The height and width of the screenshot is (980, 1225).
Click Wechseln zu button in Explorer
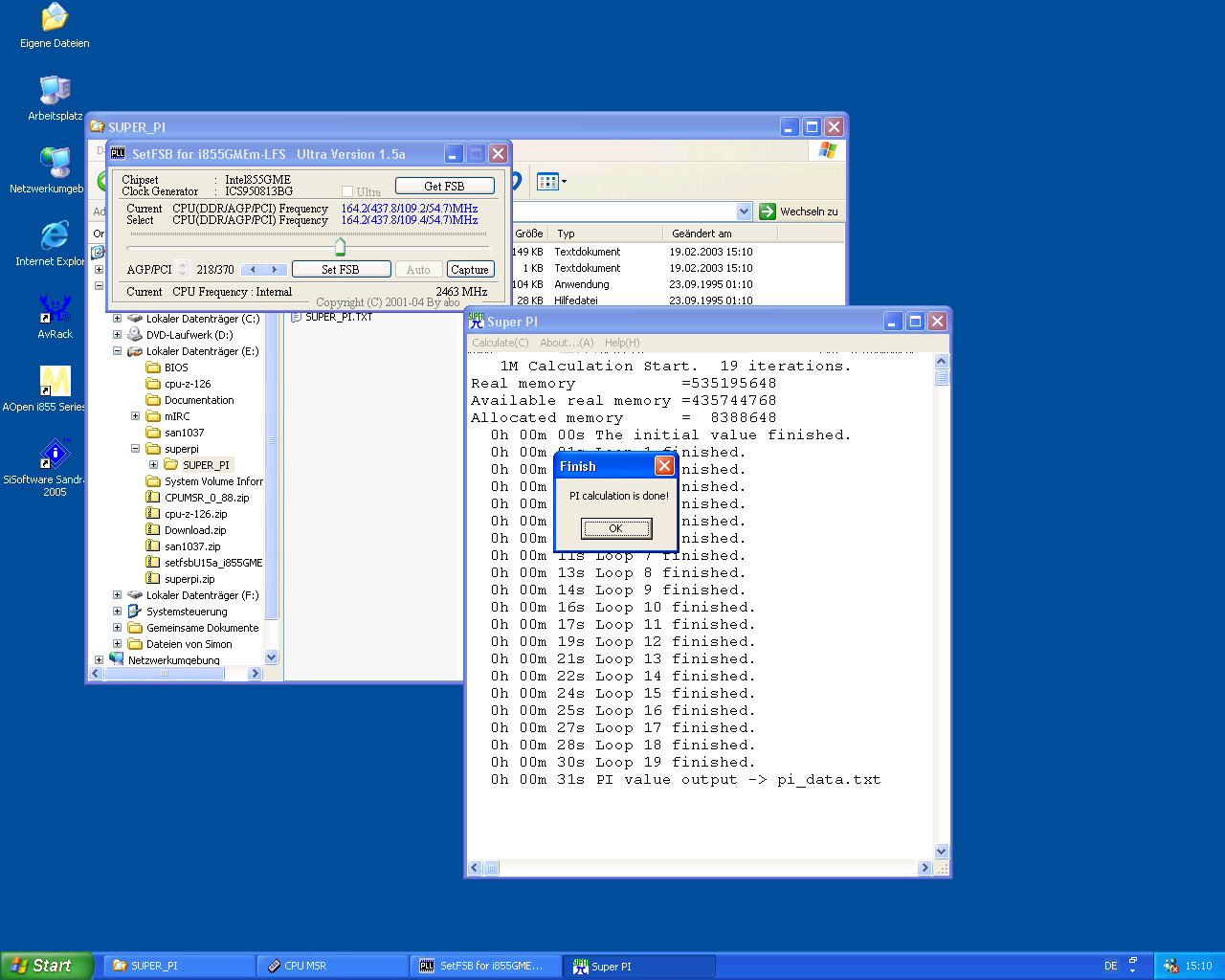point(799,212)
